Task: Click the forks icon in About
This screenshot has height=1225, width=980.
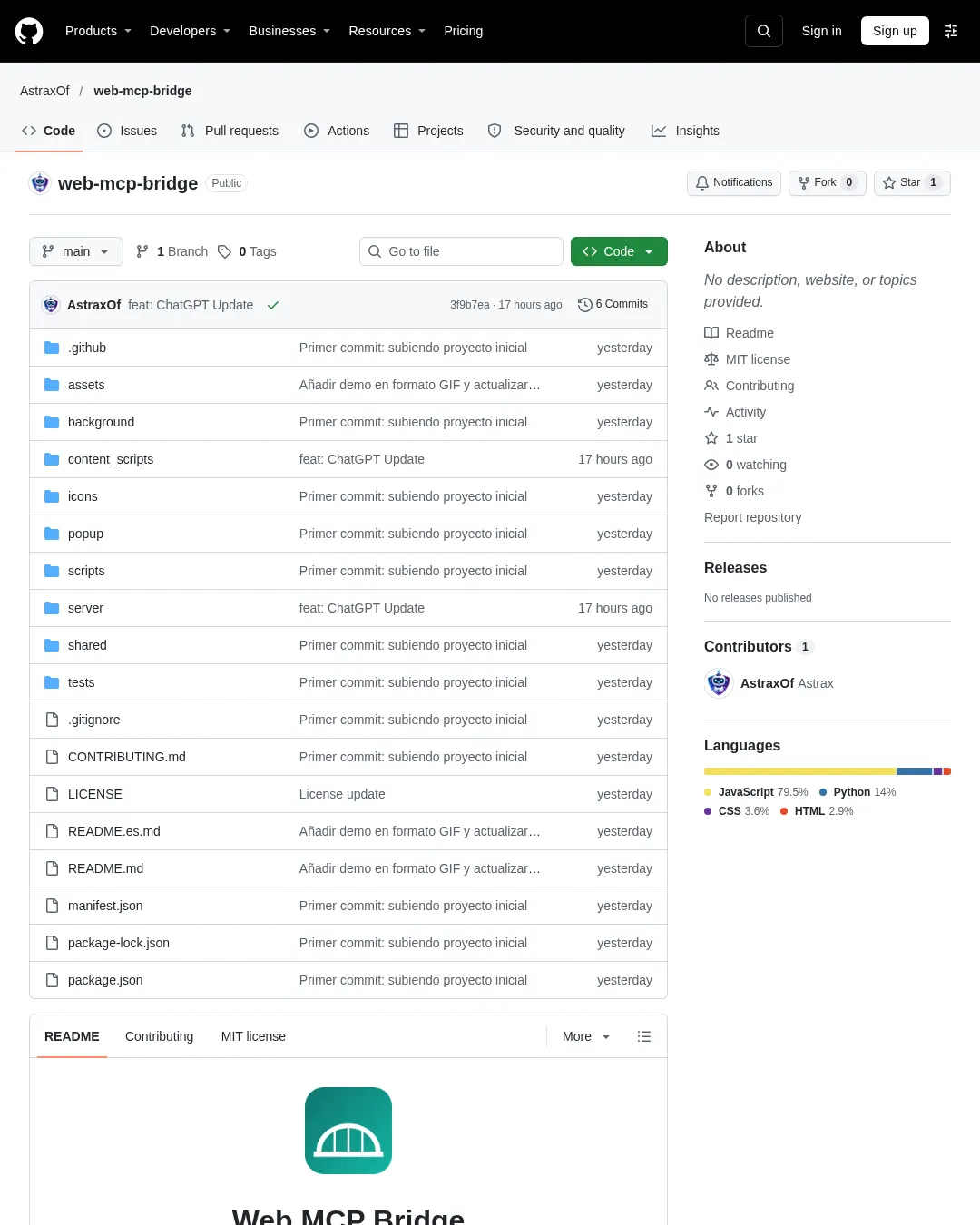Action: pyautogui.click(x=711, y=491)
